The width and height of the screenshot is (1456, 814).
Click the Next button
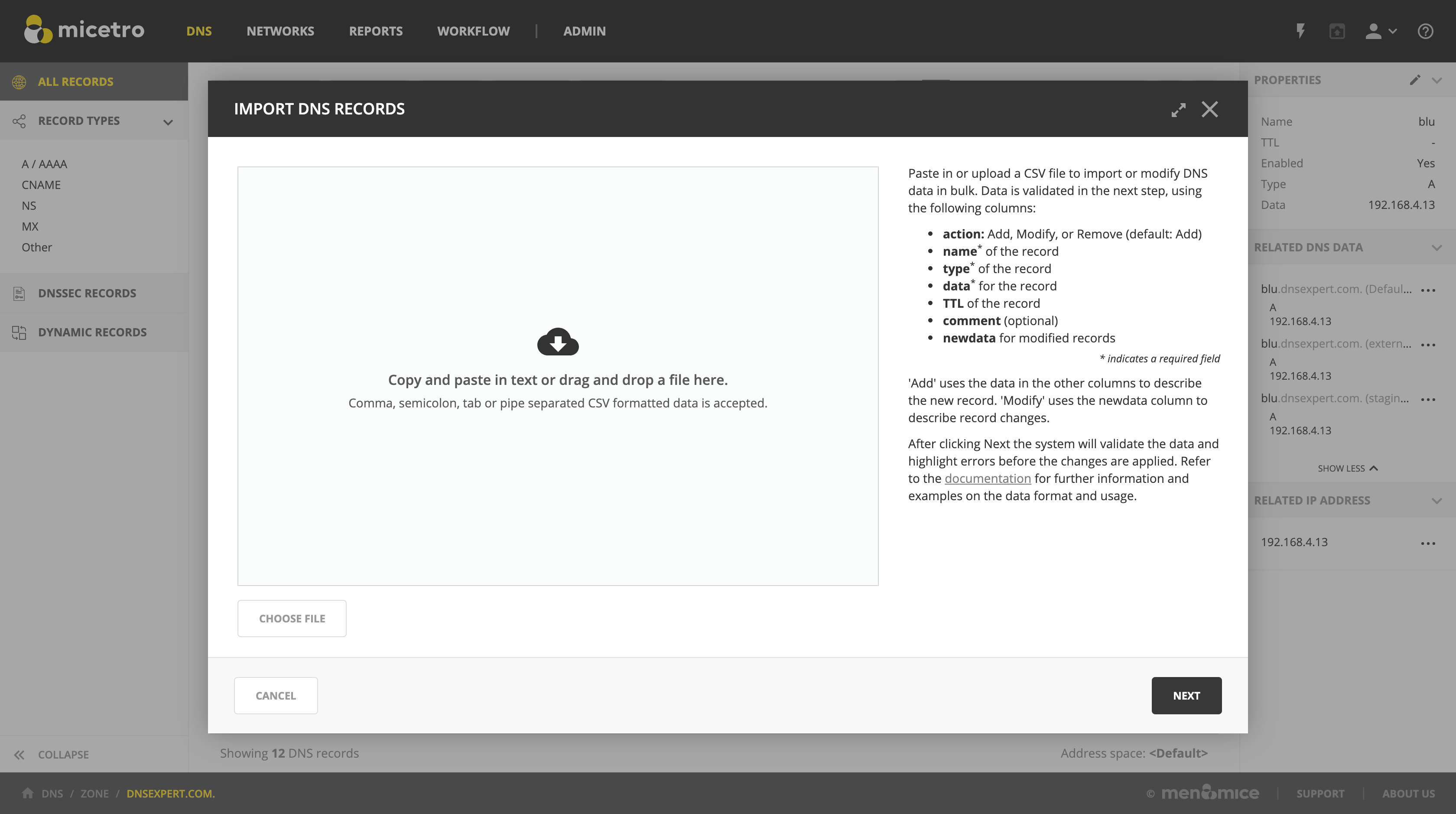pyautogui.click(x=1186, y=696)
